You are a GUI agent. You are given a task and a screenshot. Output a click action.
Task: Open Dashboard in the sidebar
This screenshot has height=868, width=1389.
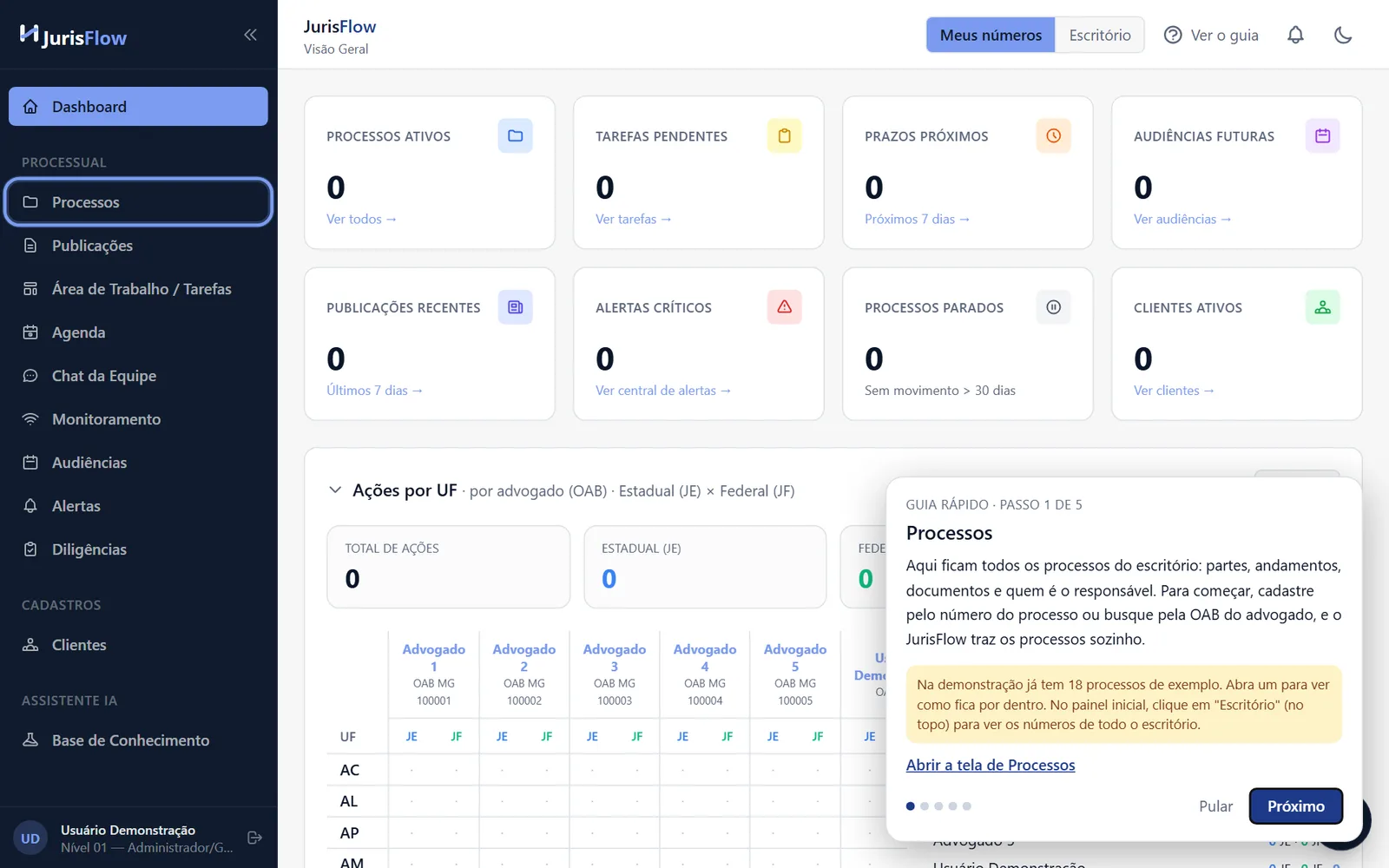click(138, 106)
